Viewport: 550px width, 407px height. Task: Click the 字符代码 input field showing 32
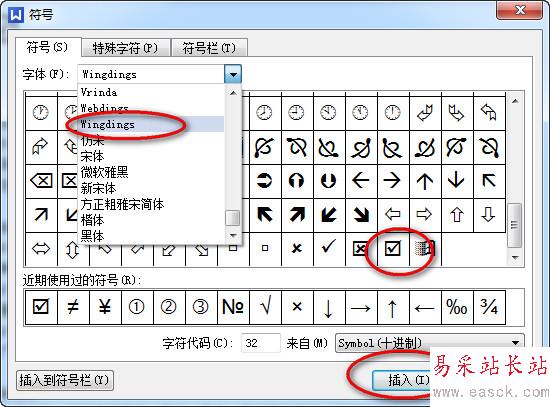(x=261, y=343)
